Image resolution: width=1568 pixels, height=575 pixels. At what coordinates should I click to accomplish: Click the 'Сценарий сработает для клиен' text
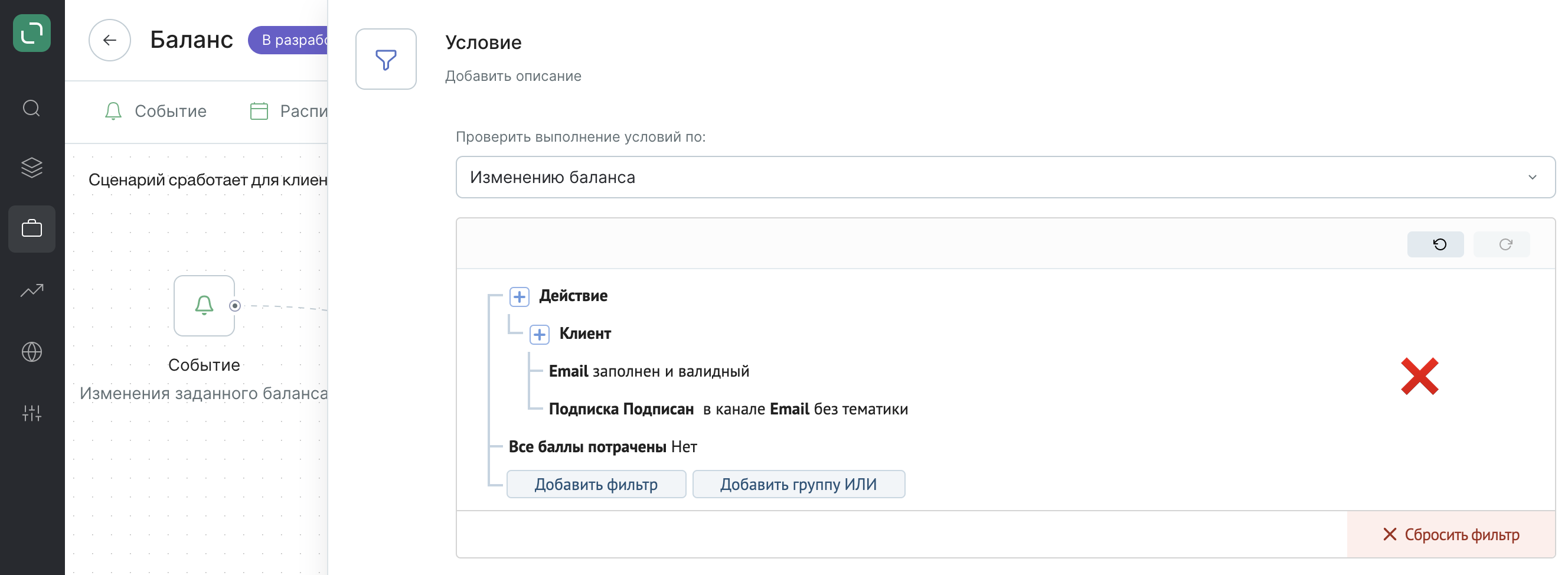tap(208, 179)
